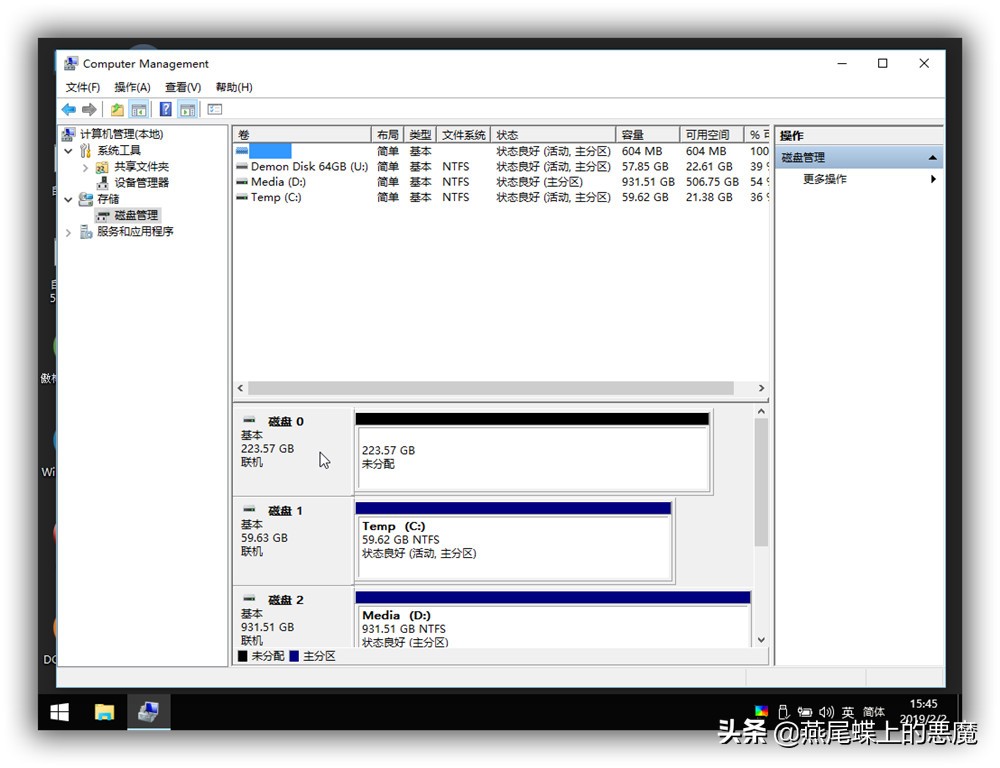The image size is (1000, 768).
Task: Click the black 未分配 legend swatch
Action: [x=242, y=656]
